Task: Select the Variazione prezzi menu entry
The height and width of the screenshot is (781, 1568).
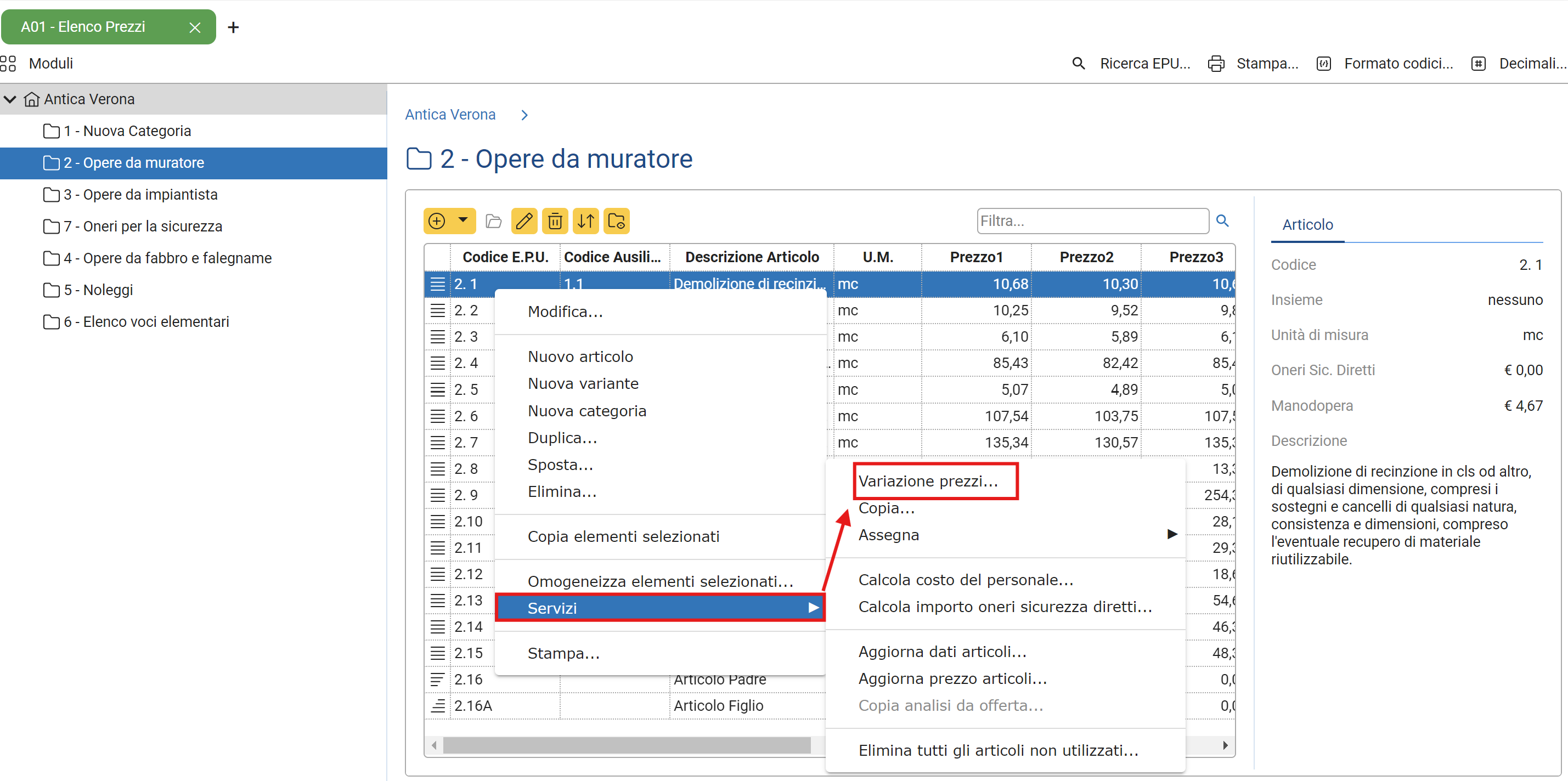Action: [928, 481]
